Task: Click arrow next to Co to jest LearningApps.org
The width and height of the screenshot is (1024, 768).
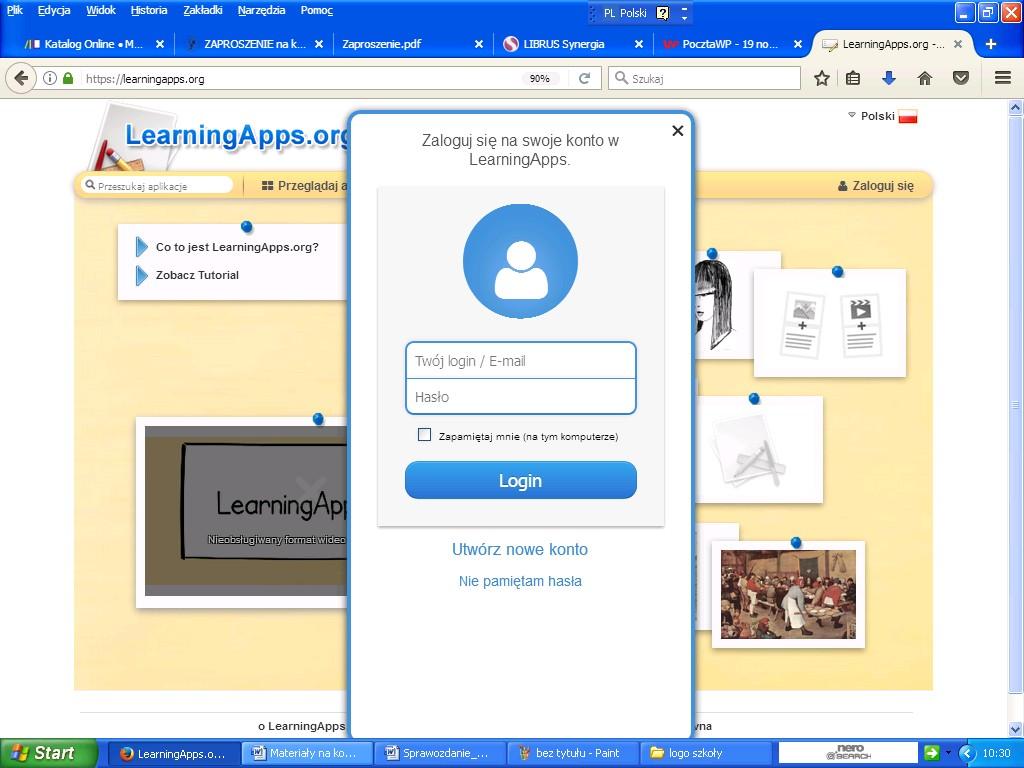Action: pos(142,247)
